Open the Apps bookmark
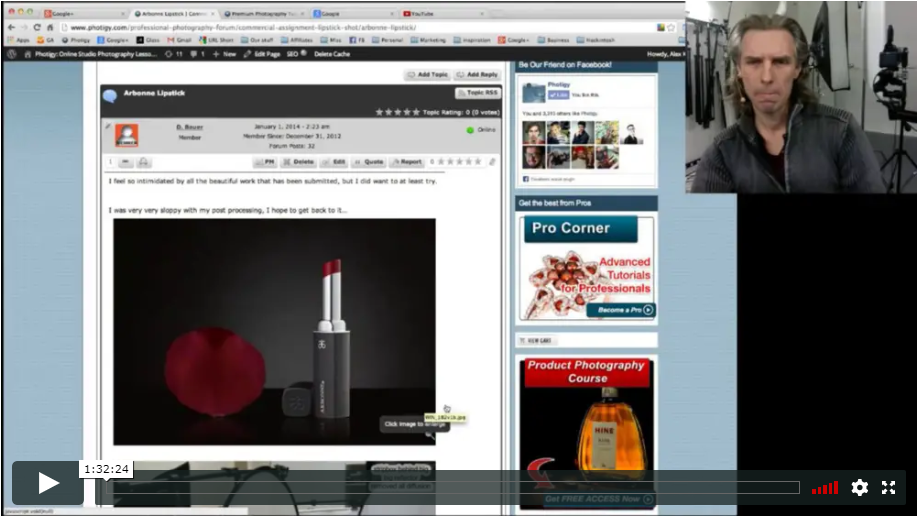Viewport: 918px width, 517px height. [18, 40]
